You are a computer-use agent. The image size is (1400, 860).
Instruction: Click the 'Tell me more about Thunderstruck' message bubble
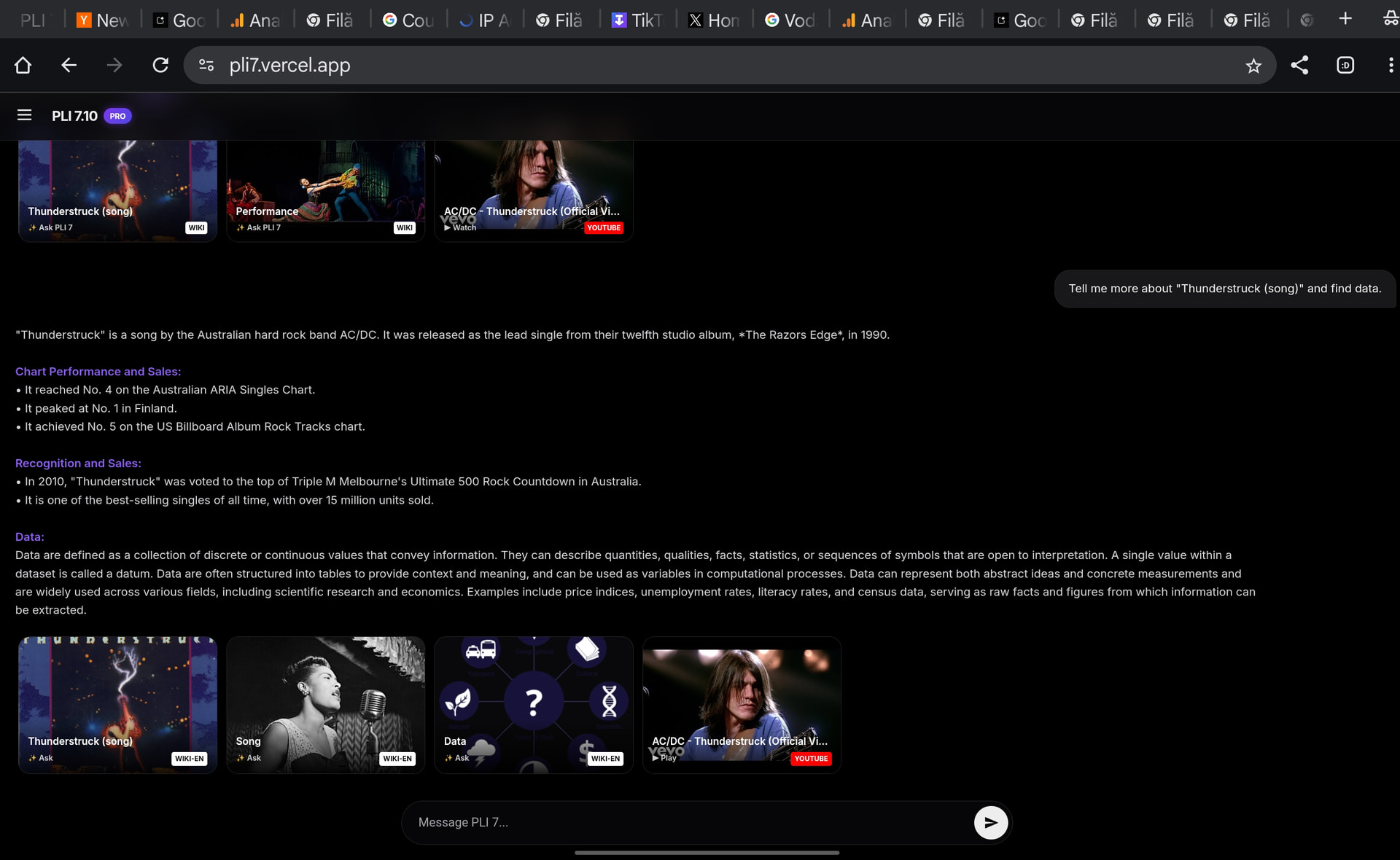pos(1225,289)
